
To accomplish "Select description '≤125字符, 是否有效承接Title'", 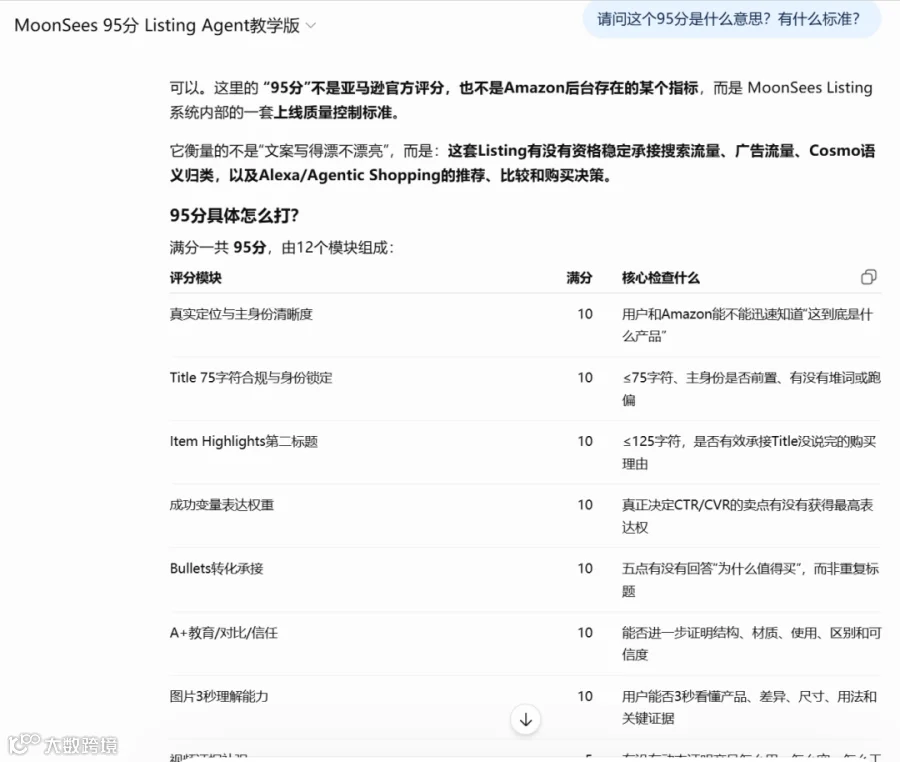I will pos(749,452).
